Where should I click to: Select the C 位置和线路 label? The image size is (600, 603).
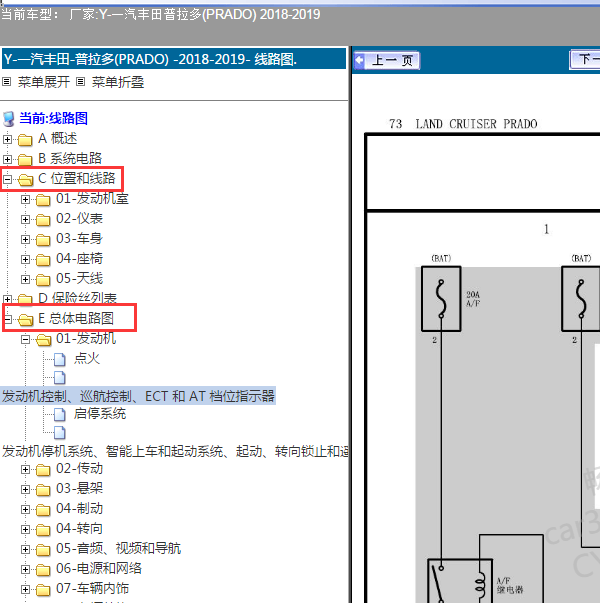tap(77, 178)
